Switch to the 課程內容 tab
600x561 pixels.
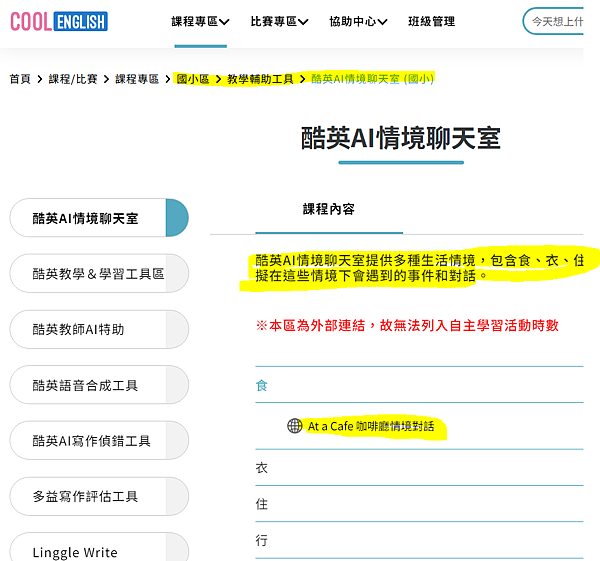(329, 209)
